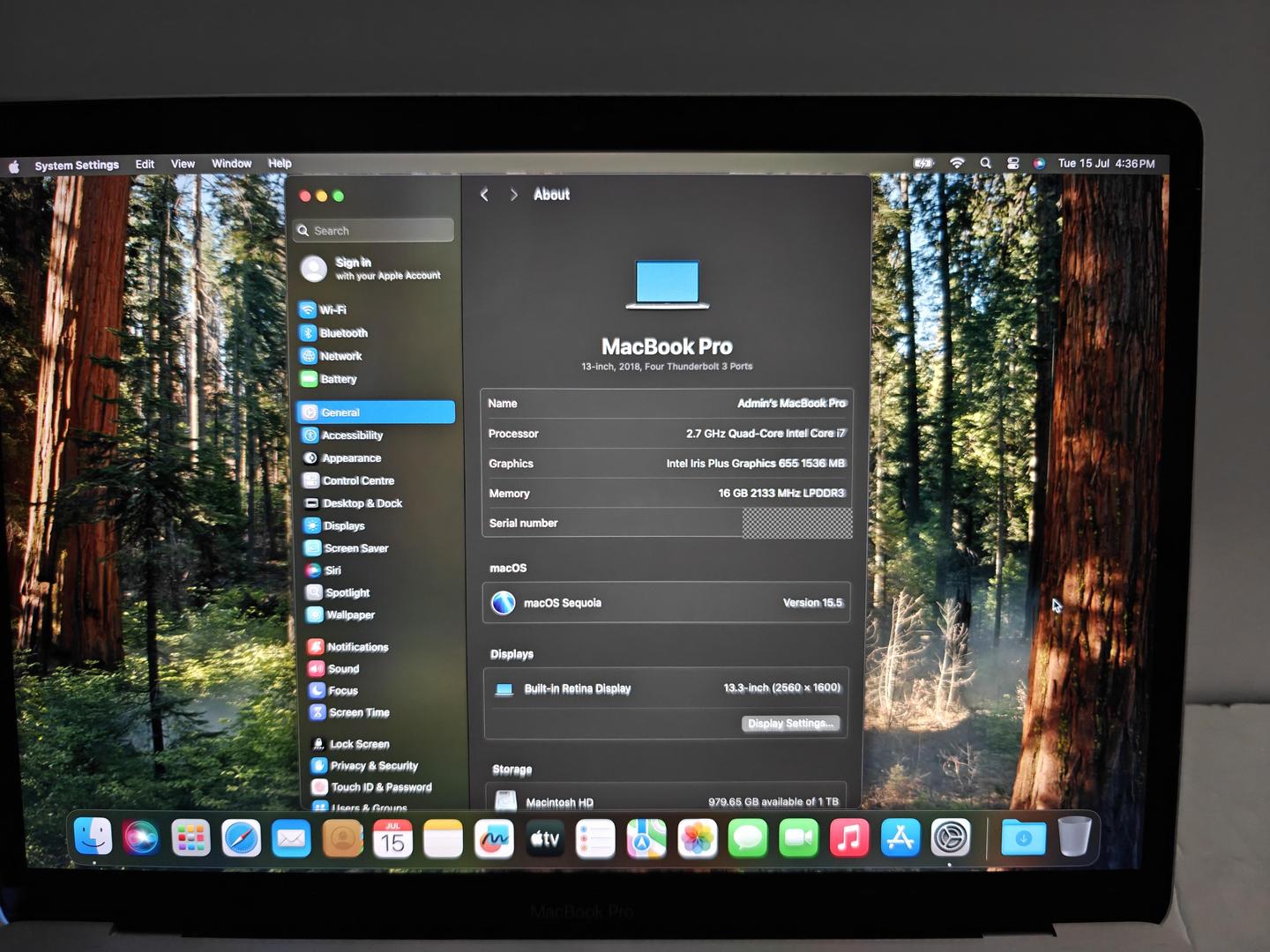Screen dimensions: 1270x952
Task: Open Control Centre from menu bar
Action: click(1012, 163)
